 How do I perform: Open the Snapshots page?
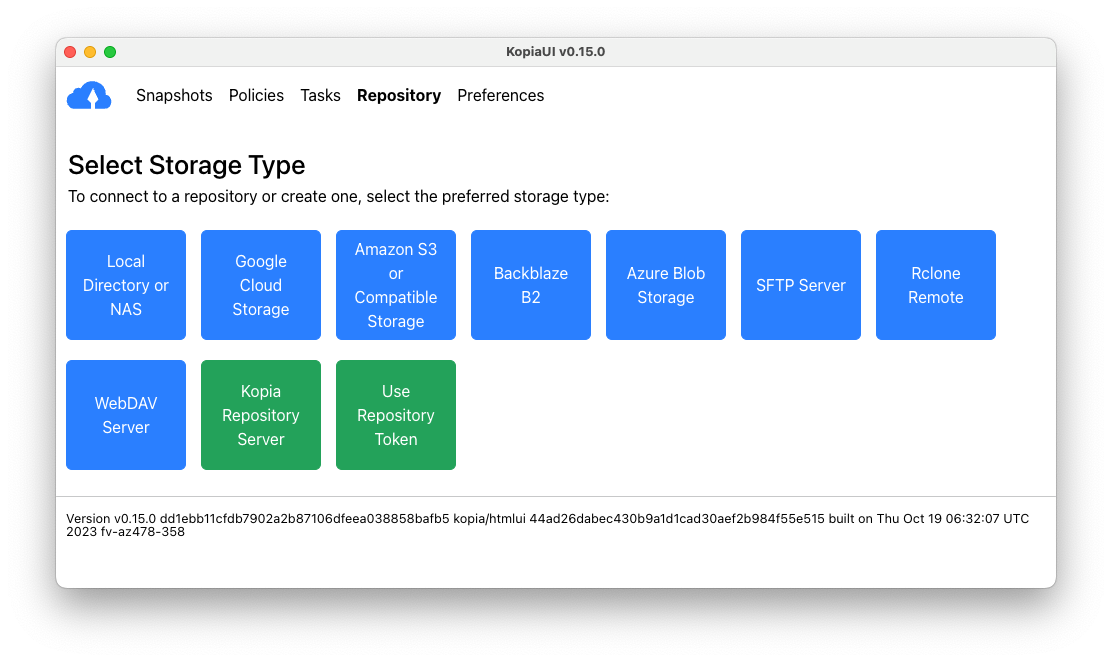tap(174, 95)
